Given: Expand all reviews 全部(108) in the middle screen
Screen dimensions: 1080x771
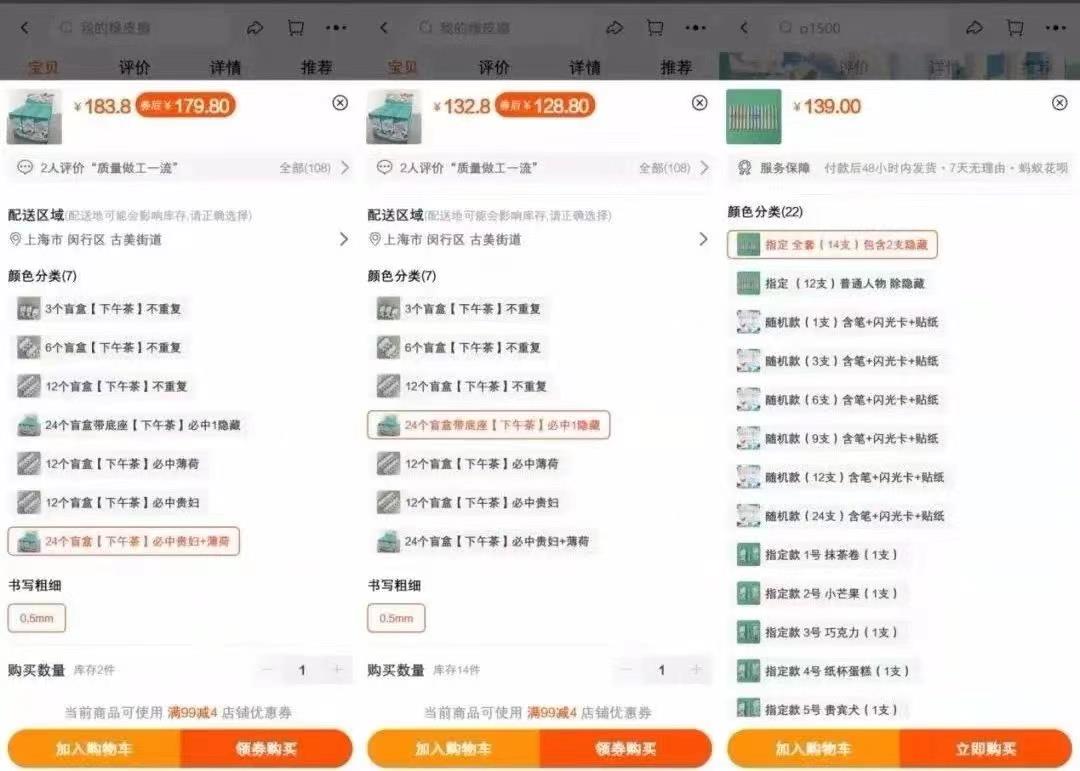Looking at the screenshot, I should point(672,168).
